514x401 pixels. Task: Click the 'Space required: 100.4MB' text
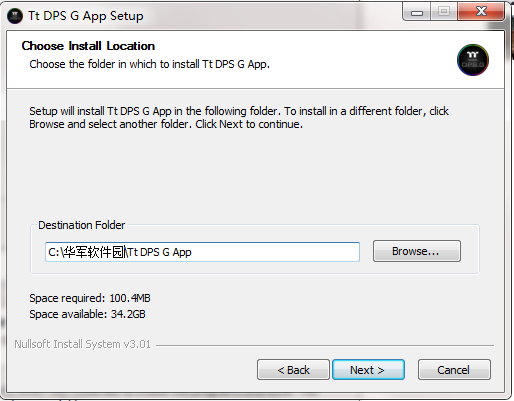click(x=90, y=298)
